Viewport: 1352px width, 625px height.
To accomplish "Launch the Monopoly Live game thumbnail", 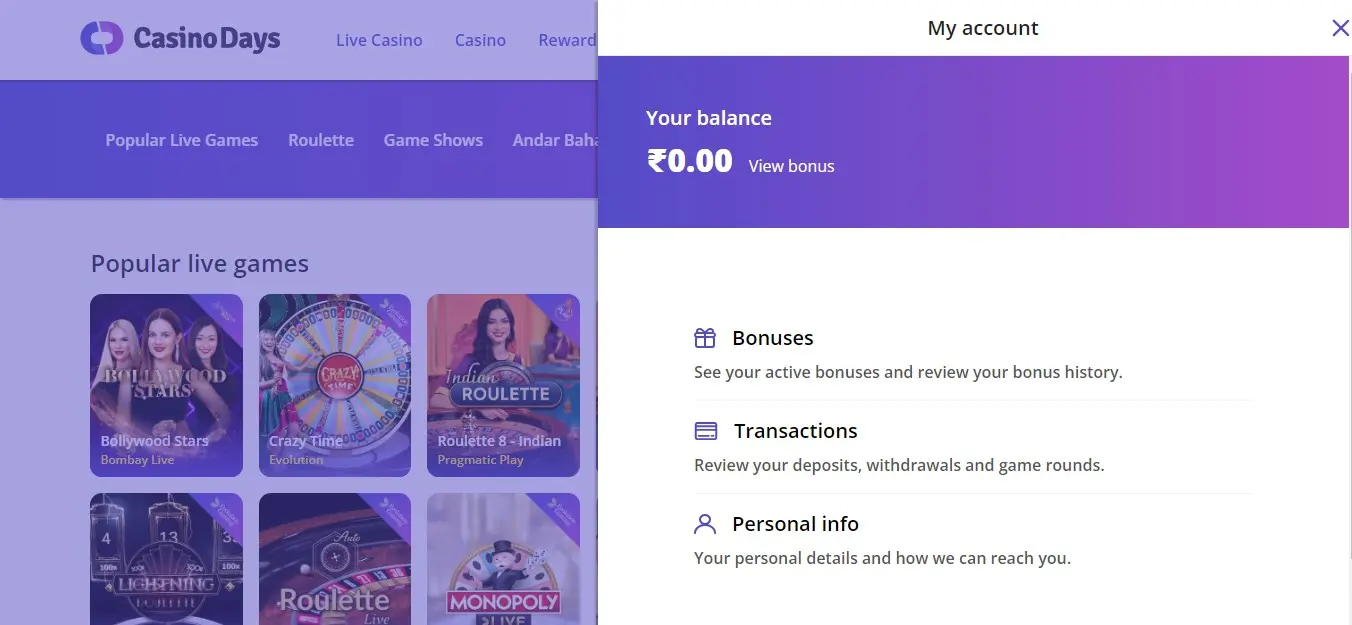I will click(503, 560).
